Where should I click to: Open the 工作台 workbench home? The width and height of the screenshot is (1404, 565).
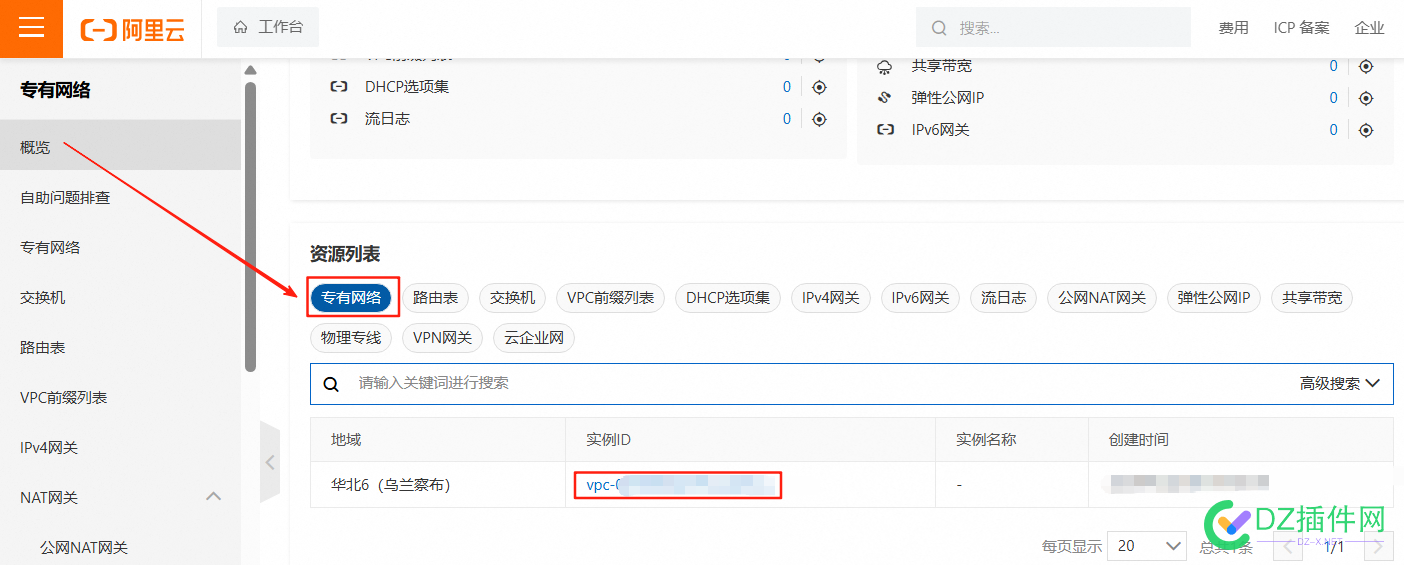point(268,27)
